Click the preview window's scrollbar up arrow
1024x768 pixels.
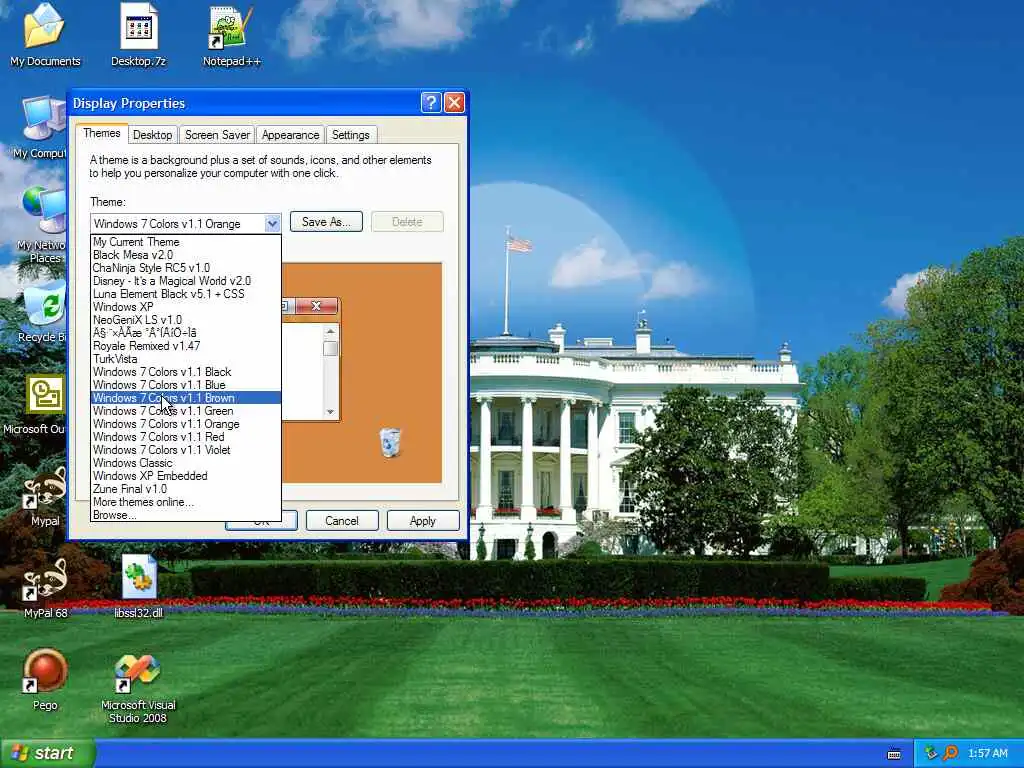point(330,332)
